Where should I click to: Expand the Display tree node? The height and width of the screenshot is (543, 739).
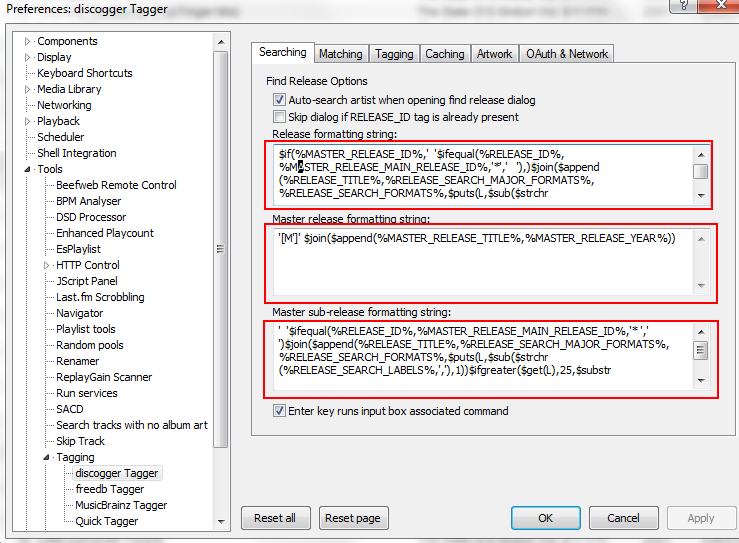[27, 58]
